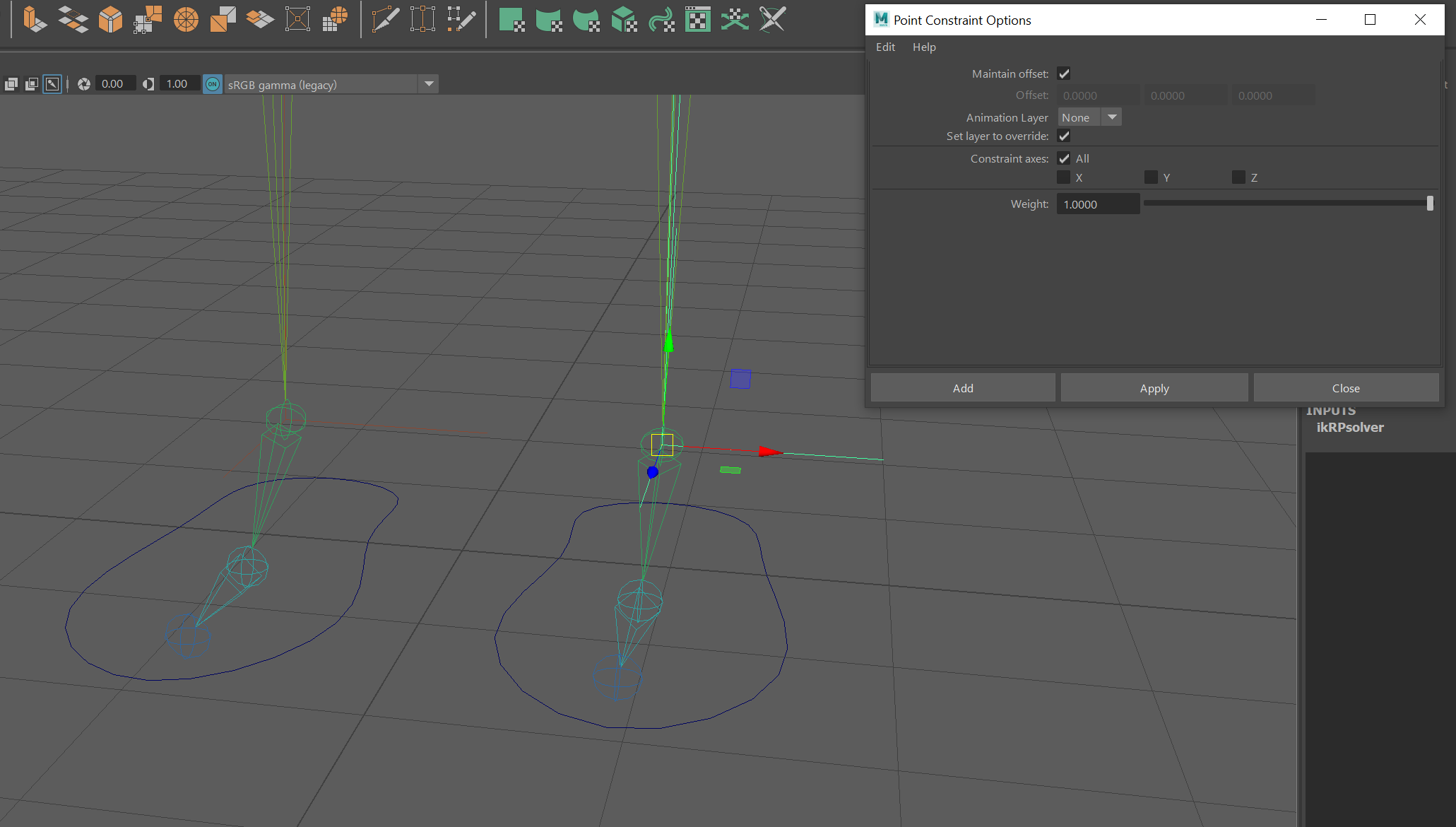1456x827 pixels.
Task: Open the sRGB gamma (legacy) dropdown
Action: pyautogui.click(x=428, y=83)
